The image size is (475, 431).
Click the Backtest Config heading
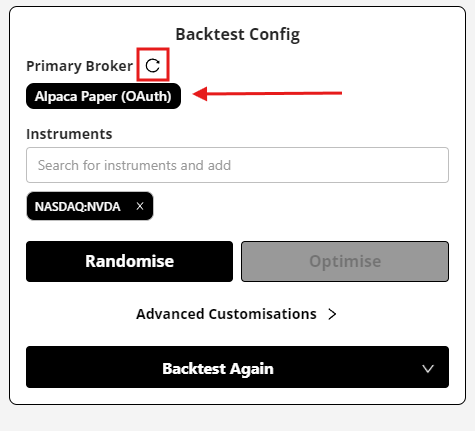(238, 34)
